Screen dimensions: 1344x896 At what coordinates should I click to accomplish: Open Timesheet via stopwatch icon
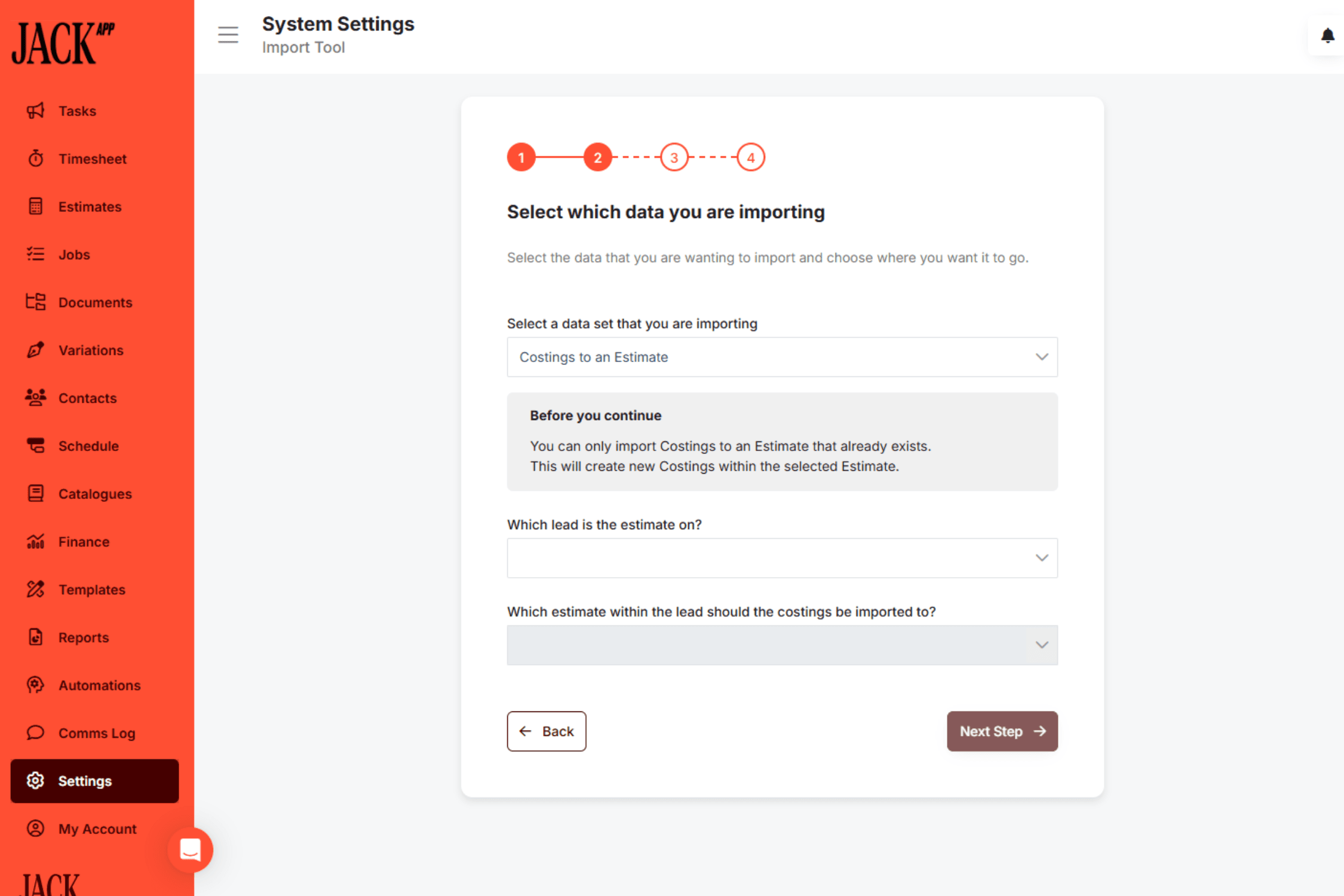[x=35, y=158]
